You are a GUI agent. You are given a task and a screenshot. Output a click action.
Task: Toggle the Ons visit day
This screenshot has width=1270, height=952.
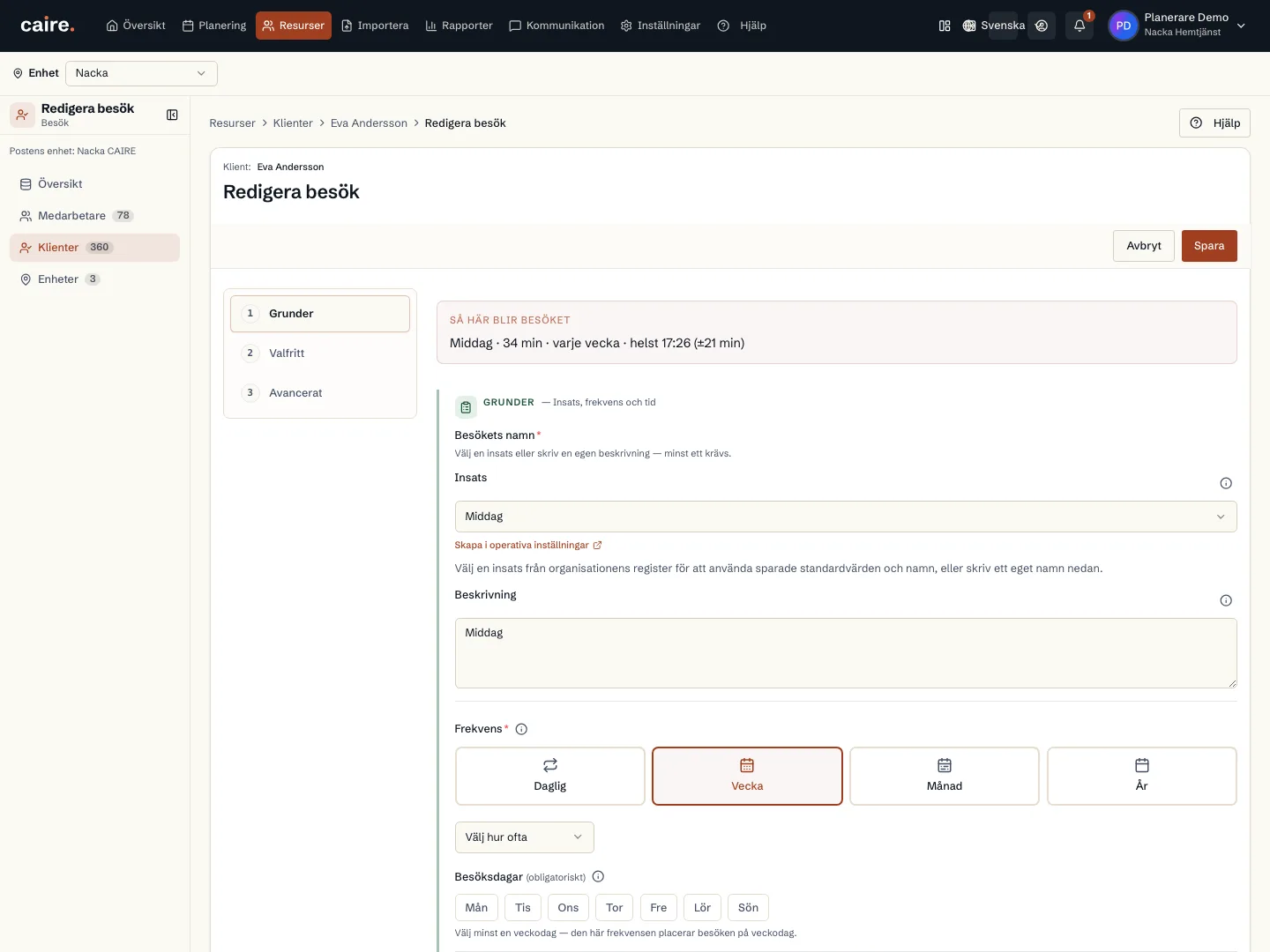[568, 908]
